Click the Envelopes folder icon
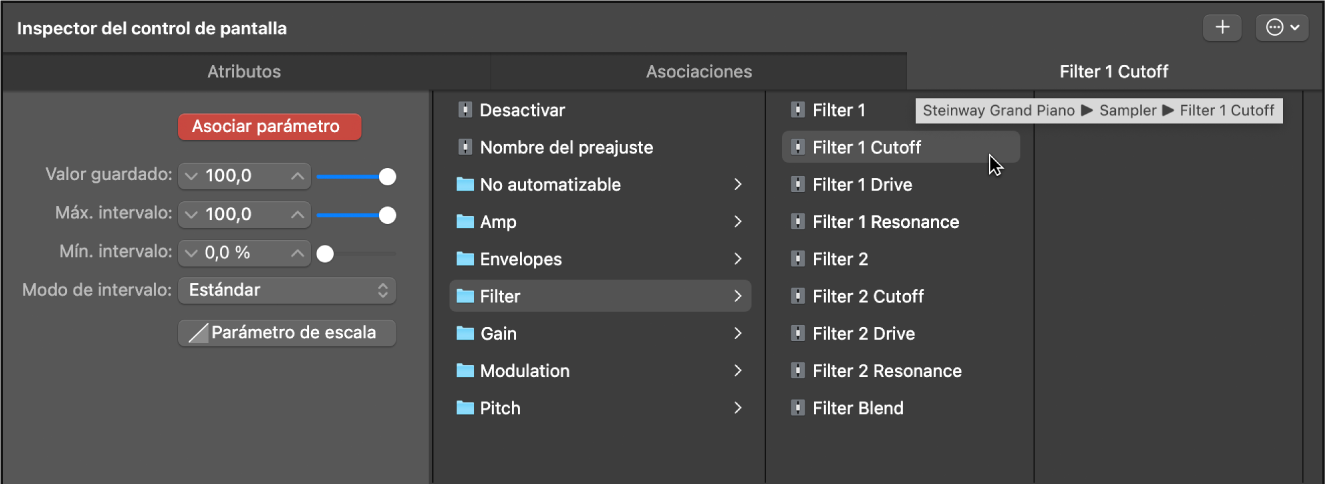 [464, 259]
